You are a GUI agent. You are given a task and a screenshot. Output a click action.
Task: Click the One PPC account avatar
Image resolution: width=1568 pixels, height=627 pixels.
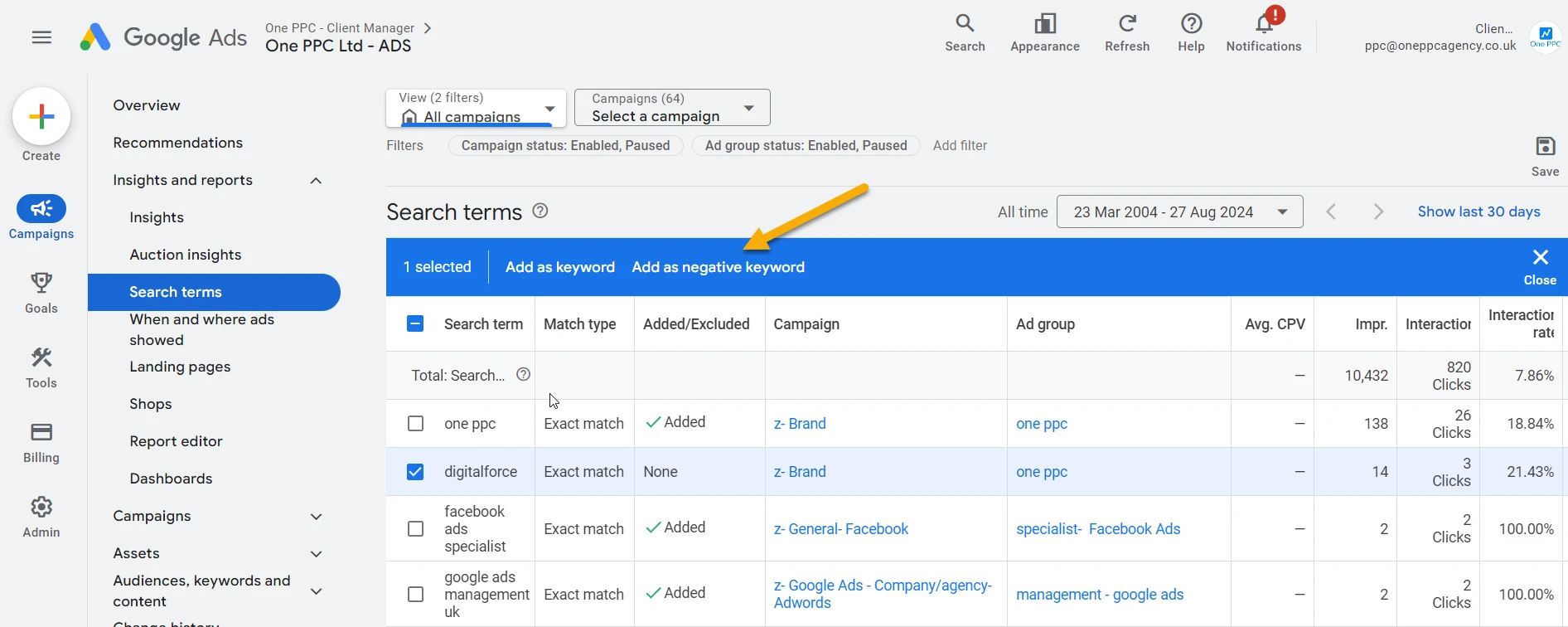click(x=1545, y=37)
